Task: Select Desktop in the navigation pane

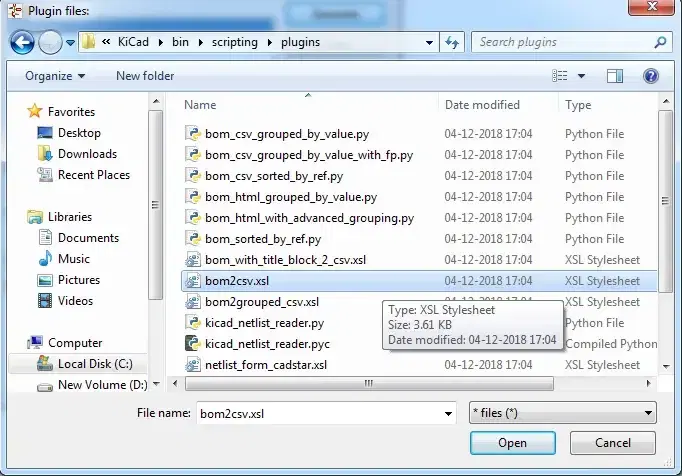Action: coord(79,133)
